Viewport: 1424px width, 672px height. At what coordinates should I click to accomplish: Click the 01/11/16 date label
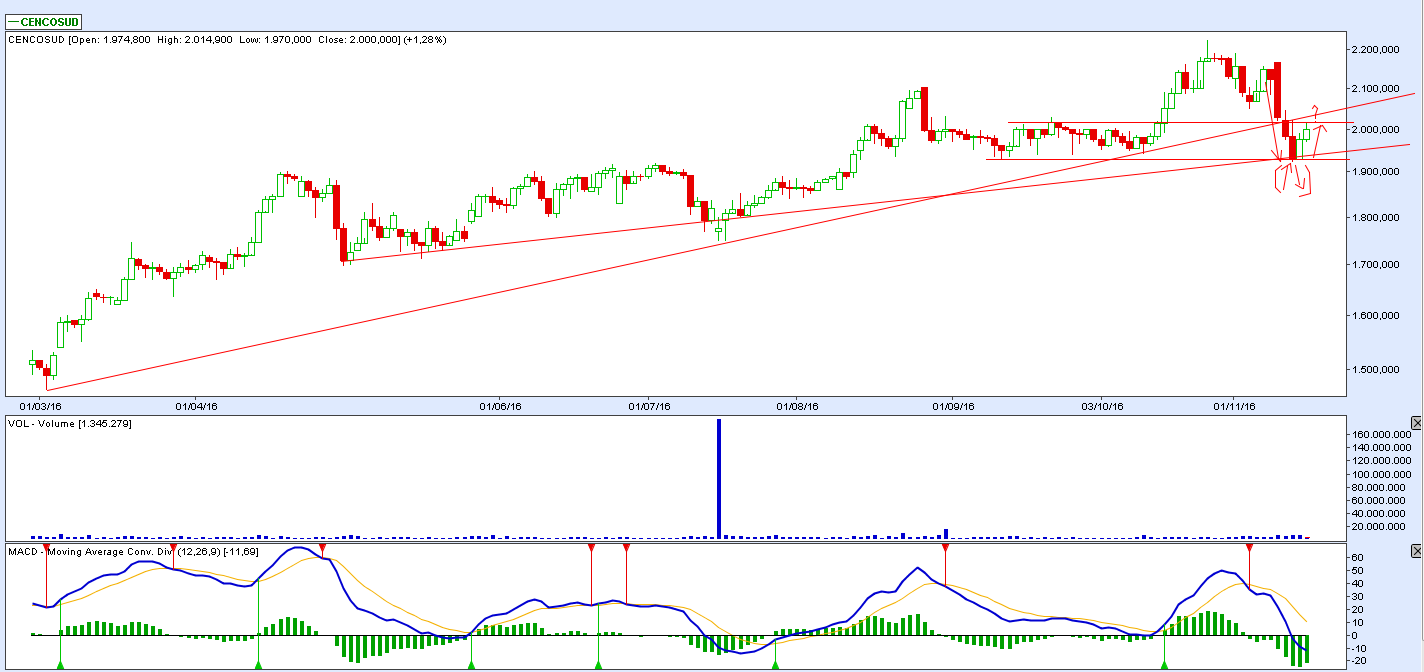pos(1234,406)
